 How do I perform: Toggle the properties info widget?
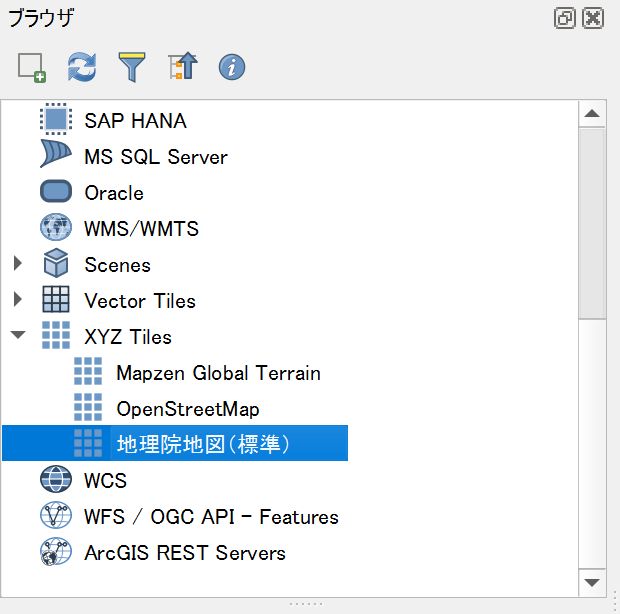coord(232,67)
